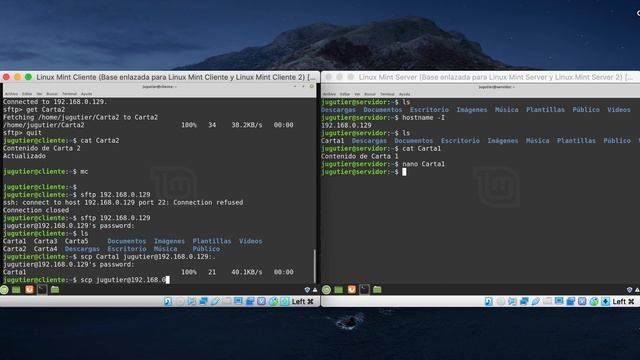Open Buscar menu in Server terminal

pos(370,93)
